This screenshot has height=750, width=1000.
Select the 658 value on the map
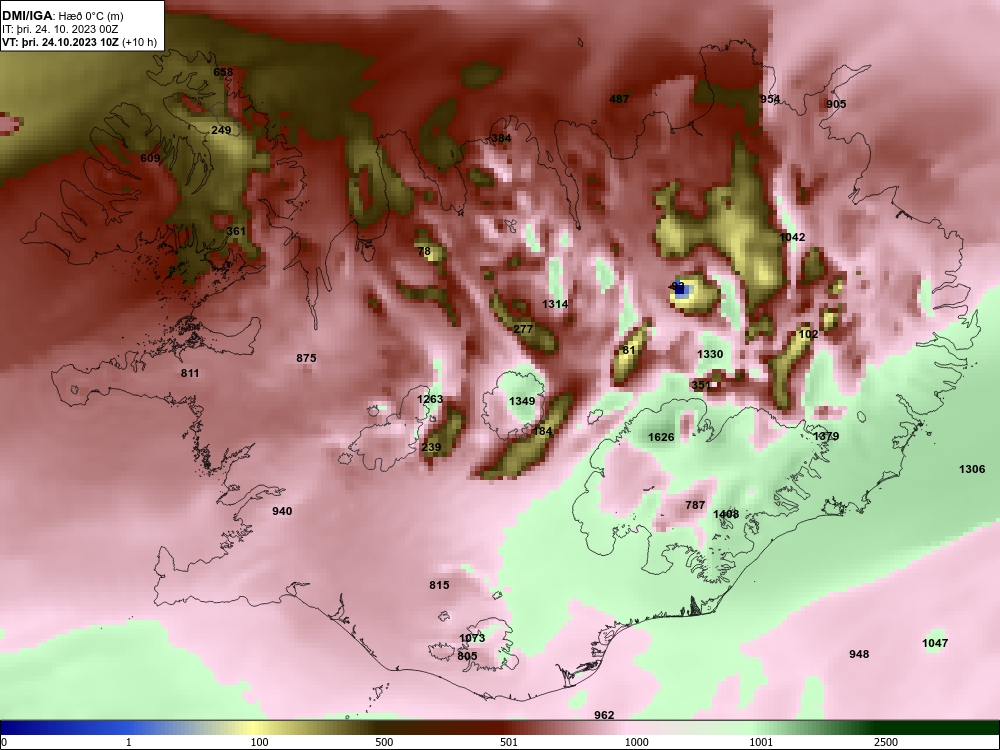223,72
